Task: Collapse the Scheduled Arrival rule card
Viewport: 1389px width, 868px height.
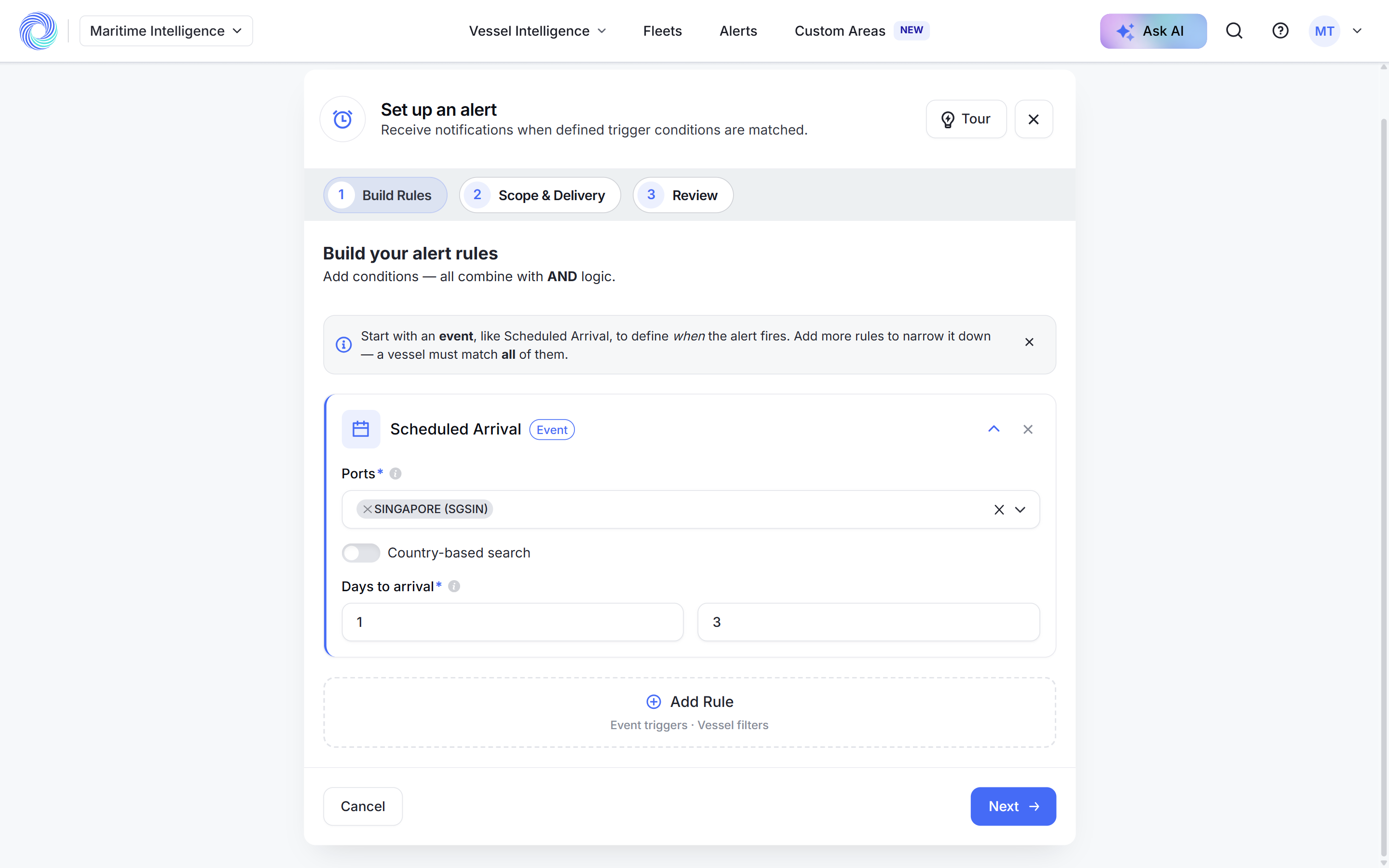Action: click(994, 429)
